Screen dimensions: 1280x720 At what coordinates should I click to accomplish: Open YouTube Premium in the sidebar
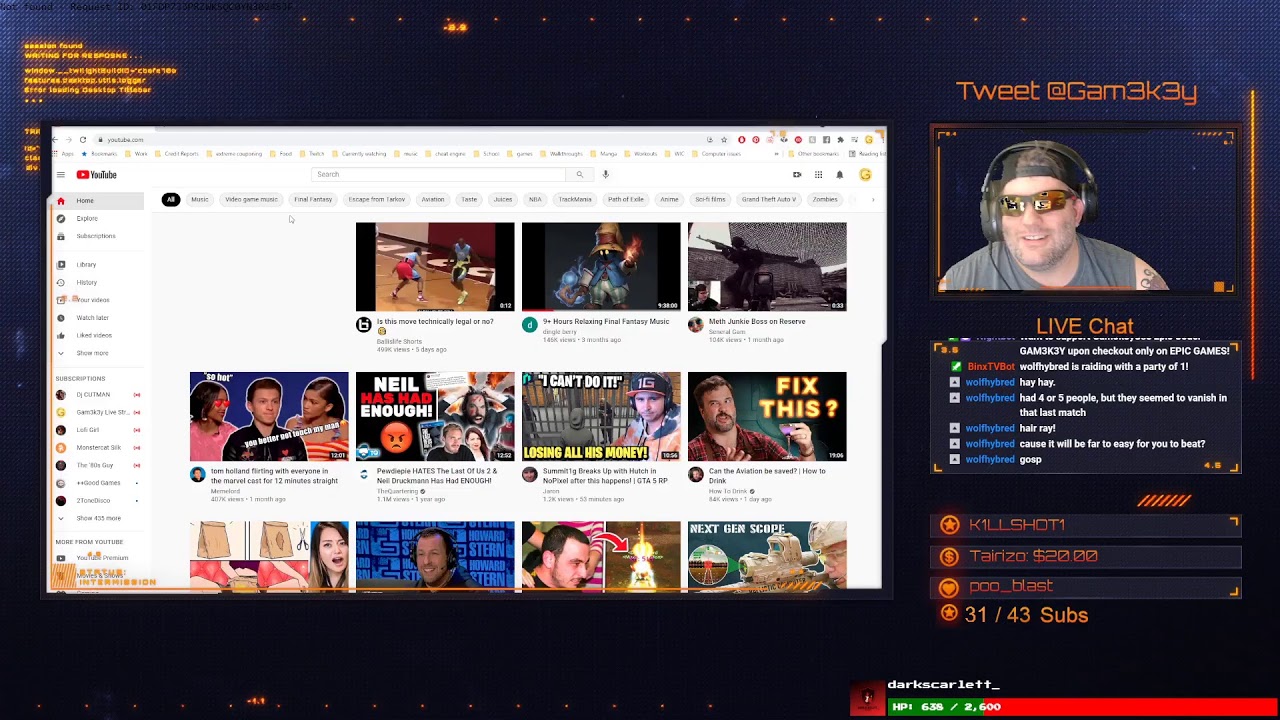pos(99,558)
